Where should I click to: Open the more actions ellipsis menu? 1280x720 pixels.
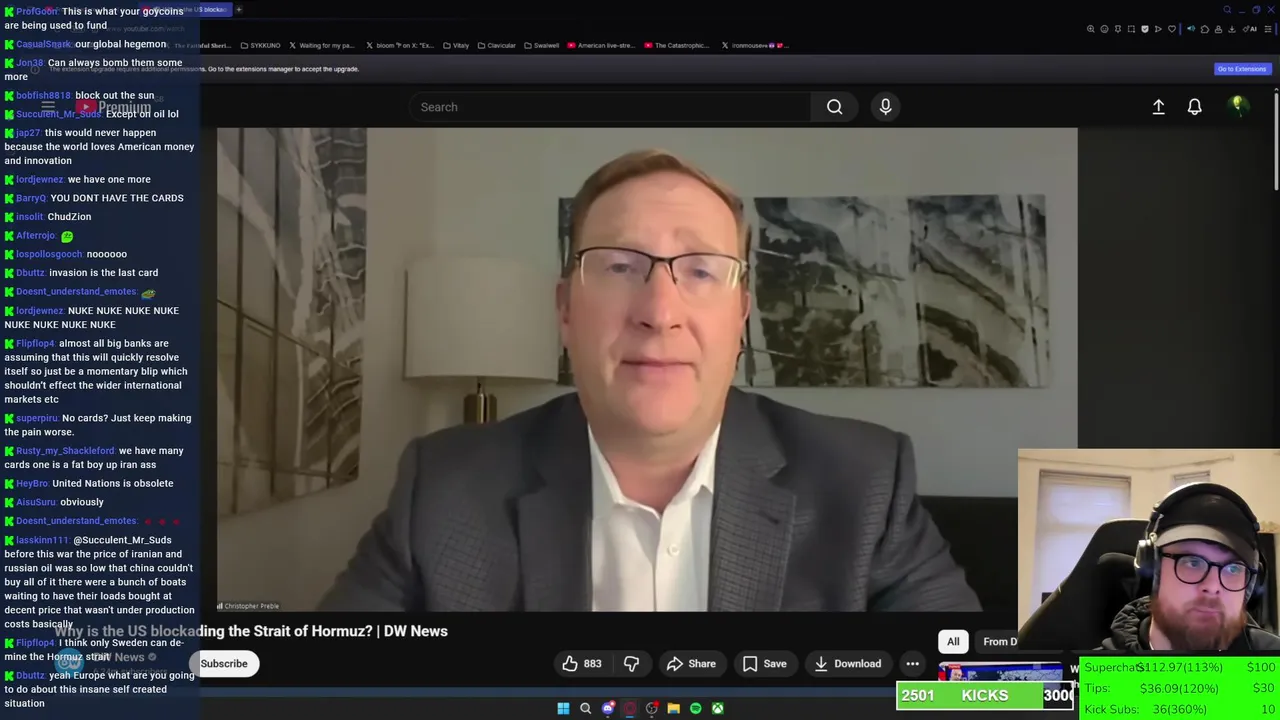912,664
